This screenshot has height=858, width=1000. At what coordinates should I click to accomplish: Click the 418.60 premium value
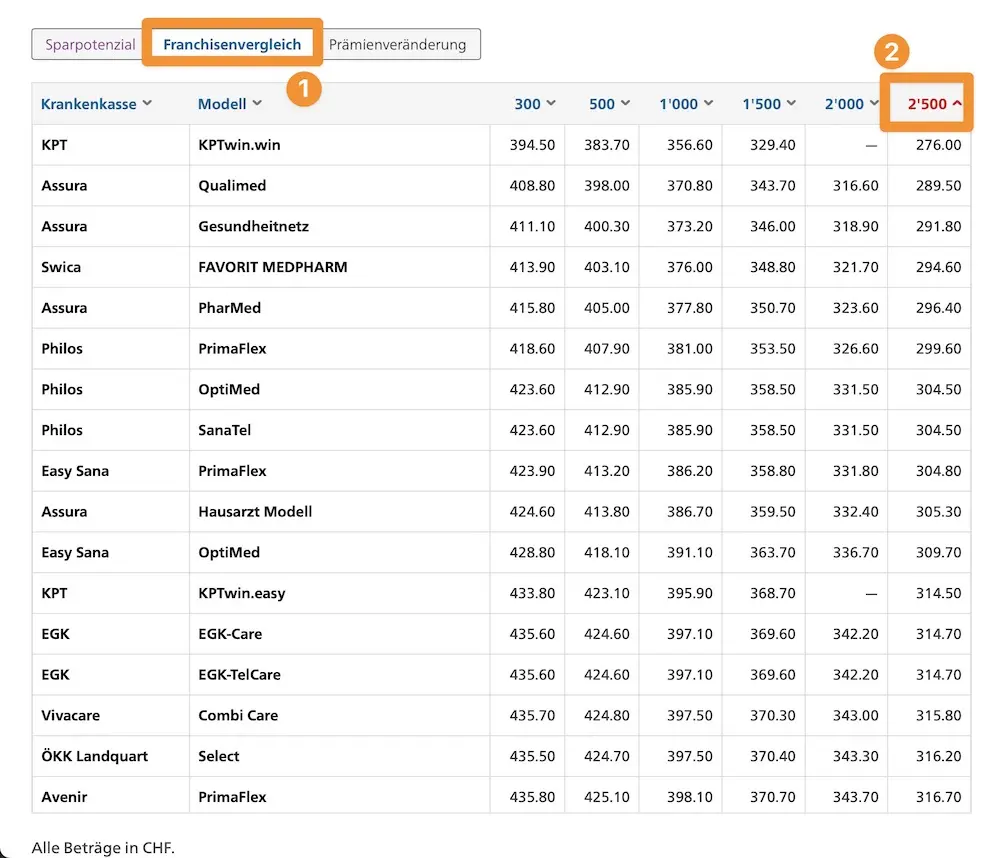532,349
